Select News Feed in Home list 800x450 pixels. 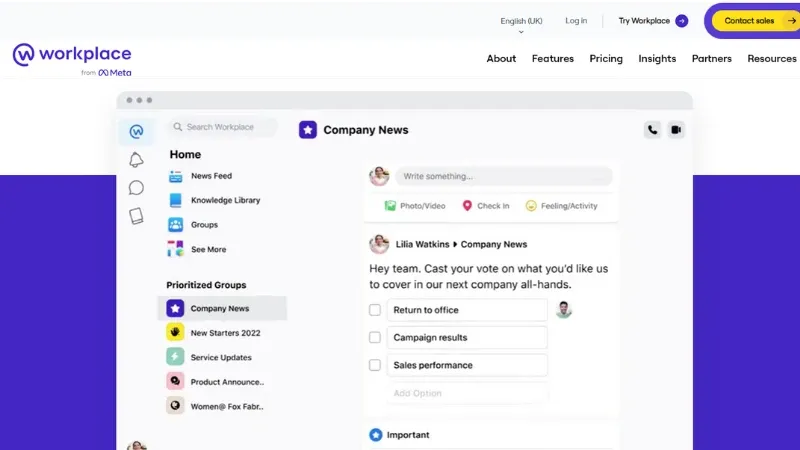(211, 176)
